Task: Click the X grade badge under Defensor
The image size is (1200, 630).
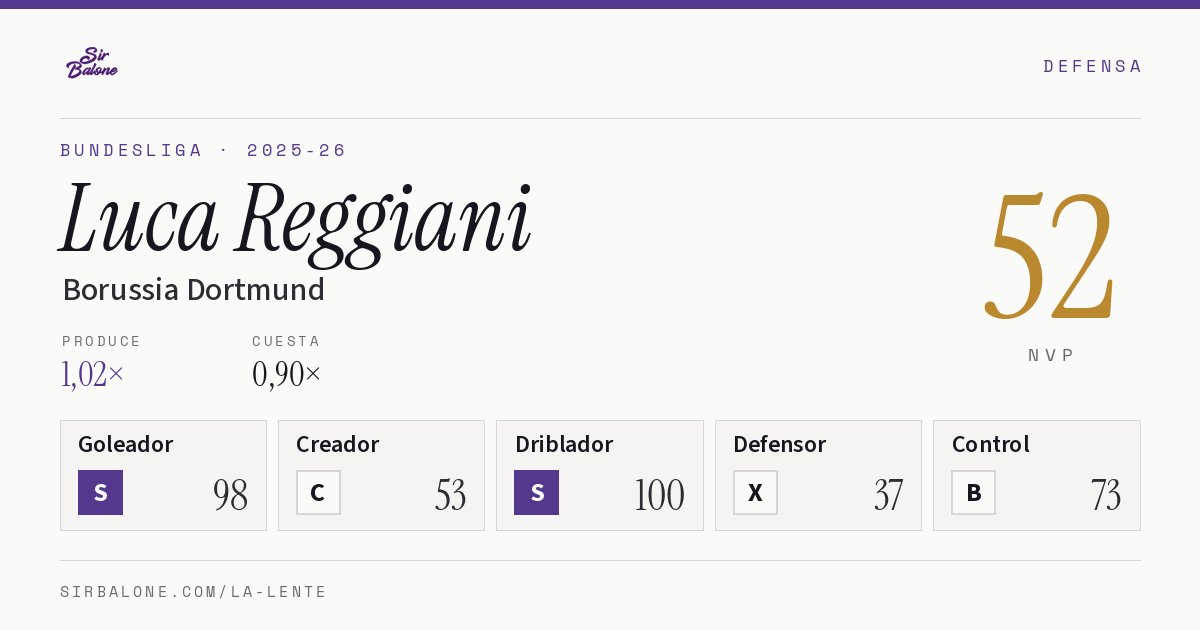Action: [x=755, y=493]
